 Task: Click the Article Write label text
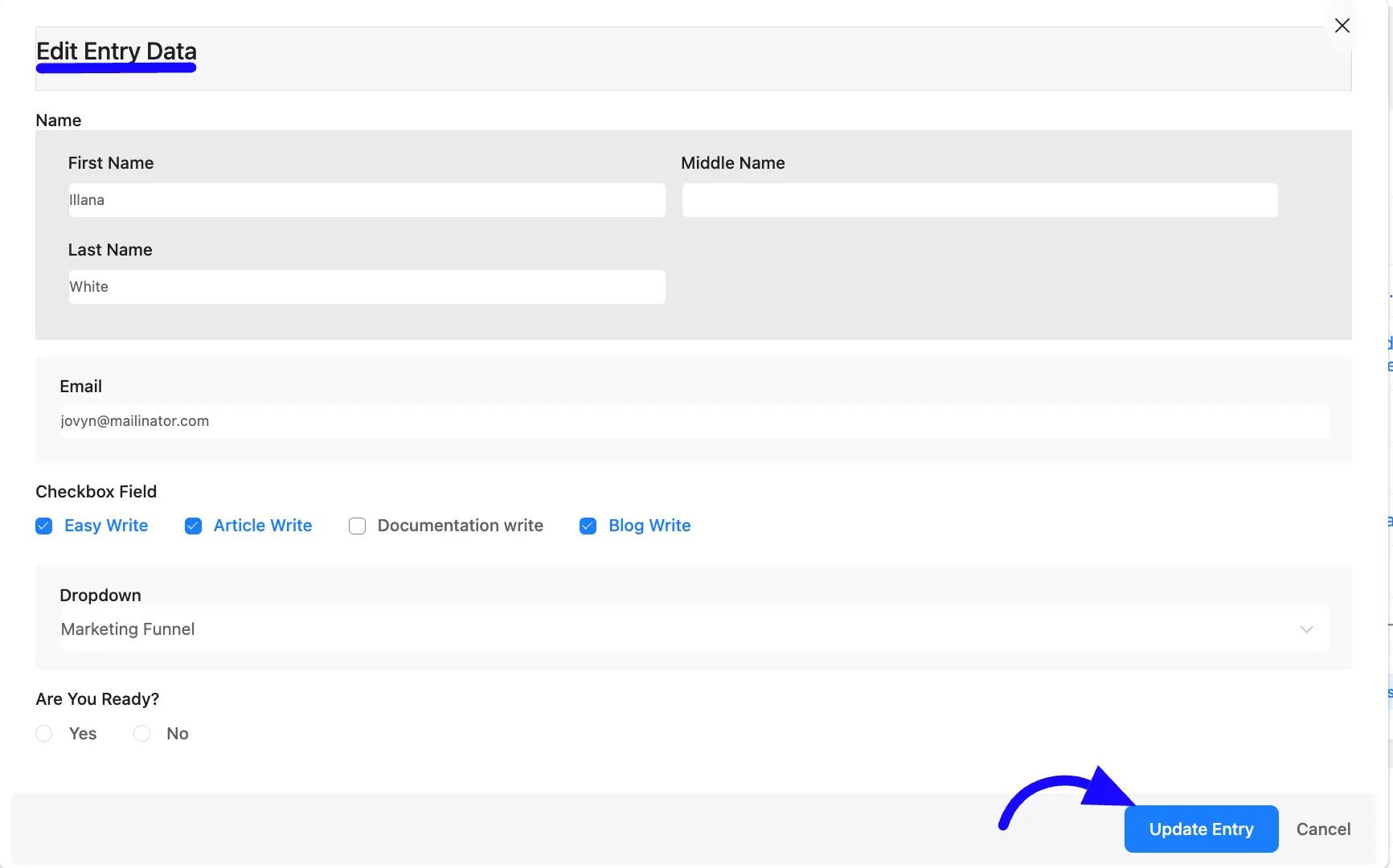[263, 526]
